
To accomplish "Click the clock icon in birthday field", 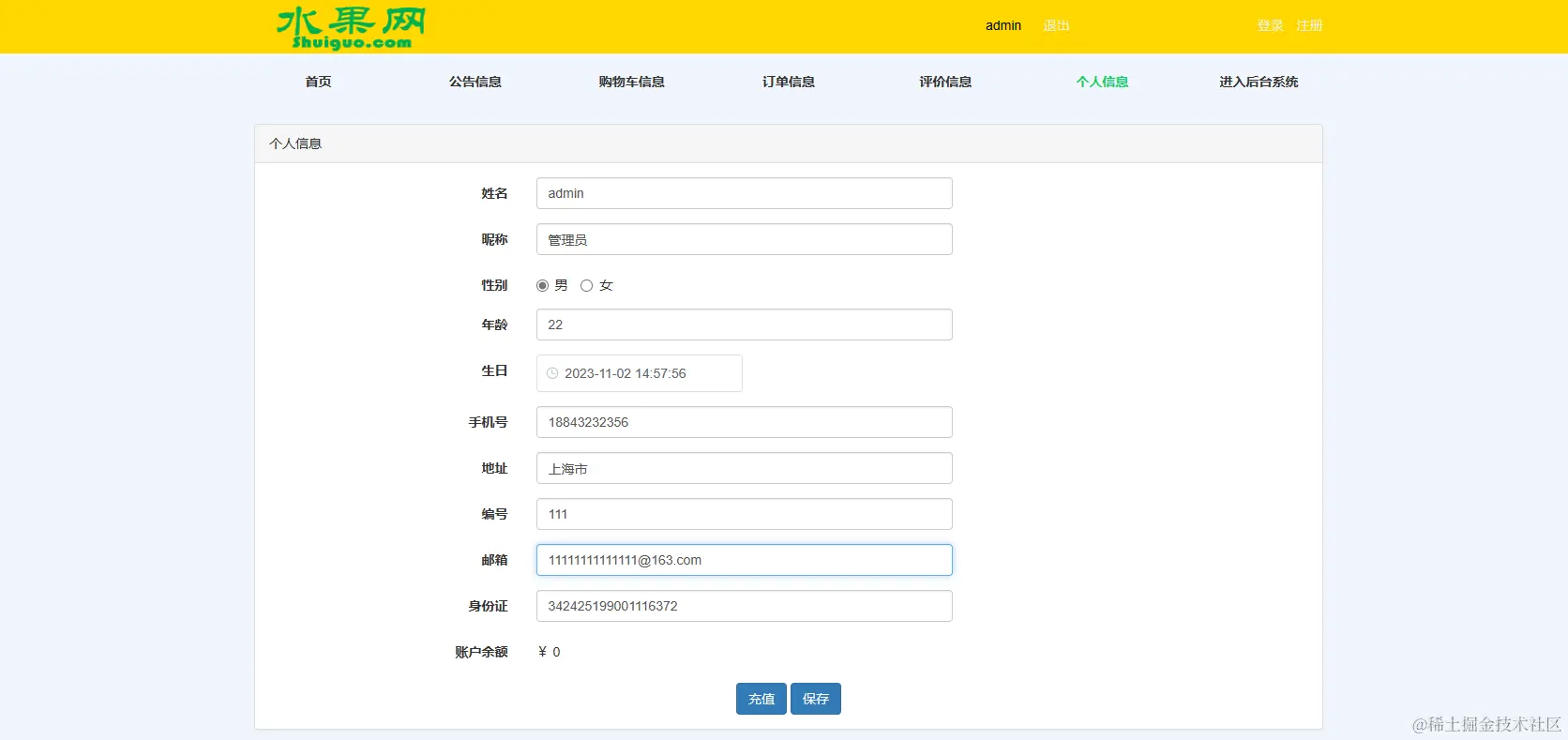I will click(552, 373).
